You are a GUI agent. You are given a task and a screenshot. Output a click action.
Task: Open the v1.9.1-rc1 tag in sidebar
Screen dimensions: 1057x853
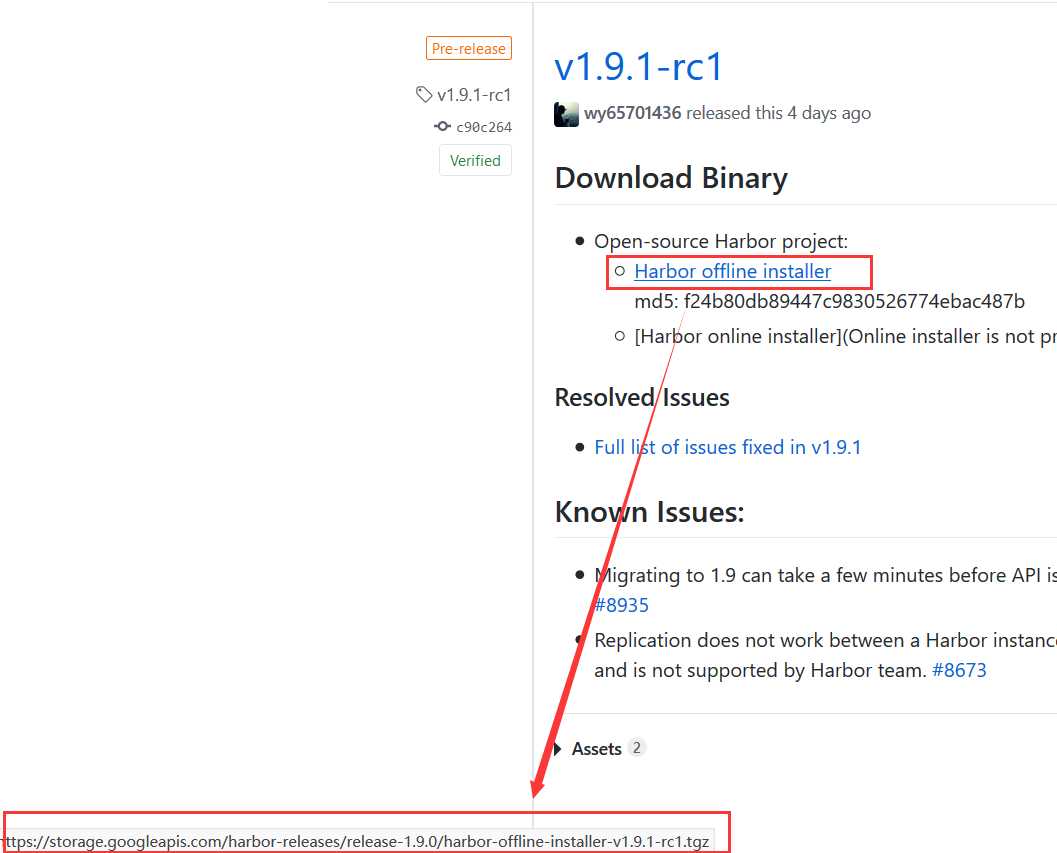[474, 95]
